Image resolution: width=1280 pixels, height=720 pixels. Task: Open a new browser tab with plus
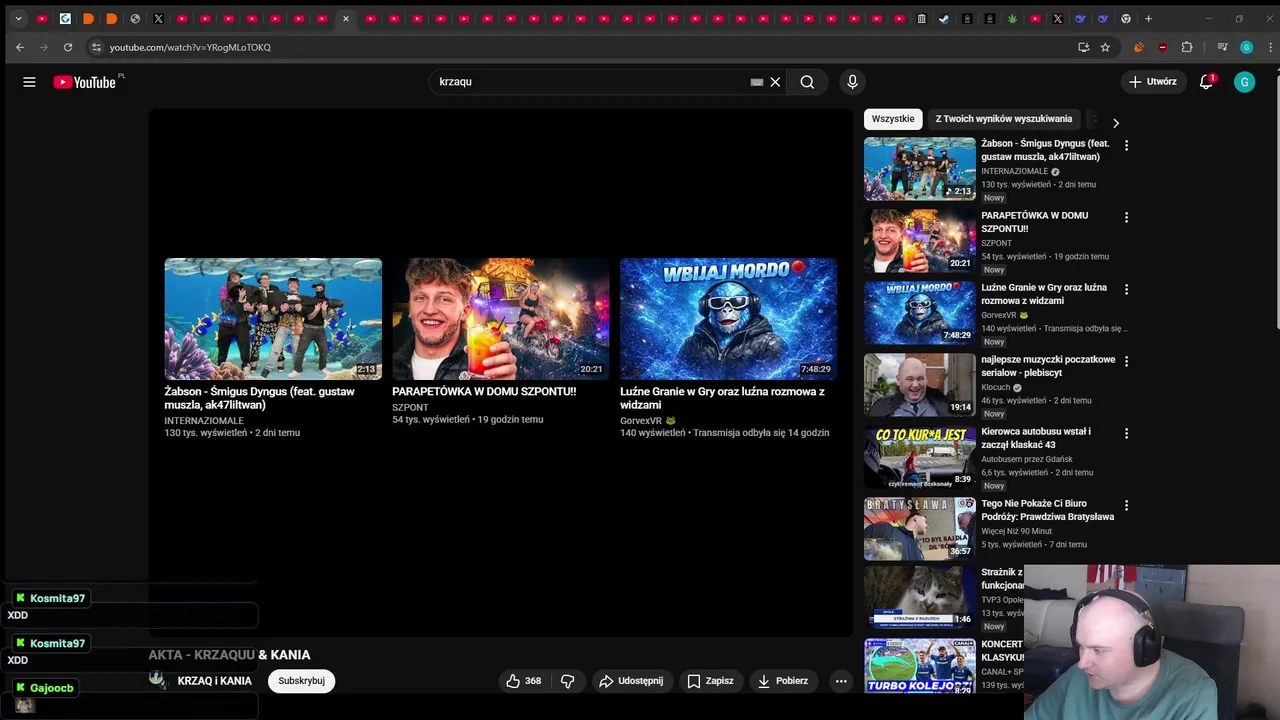pyautogui.click(x=1148, y=18)
